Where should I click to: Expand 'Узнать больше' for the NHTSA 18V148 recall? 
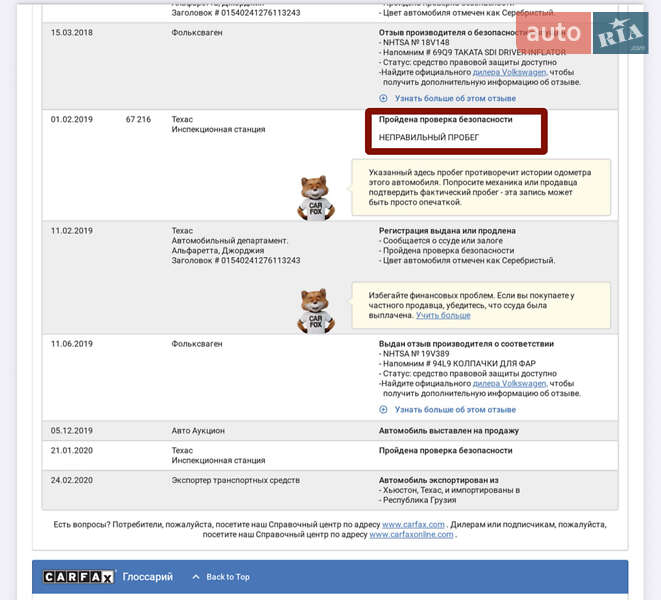[x=455, y=98]
